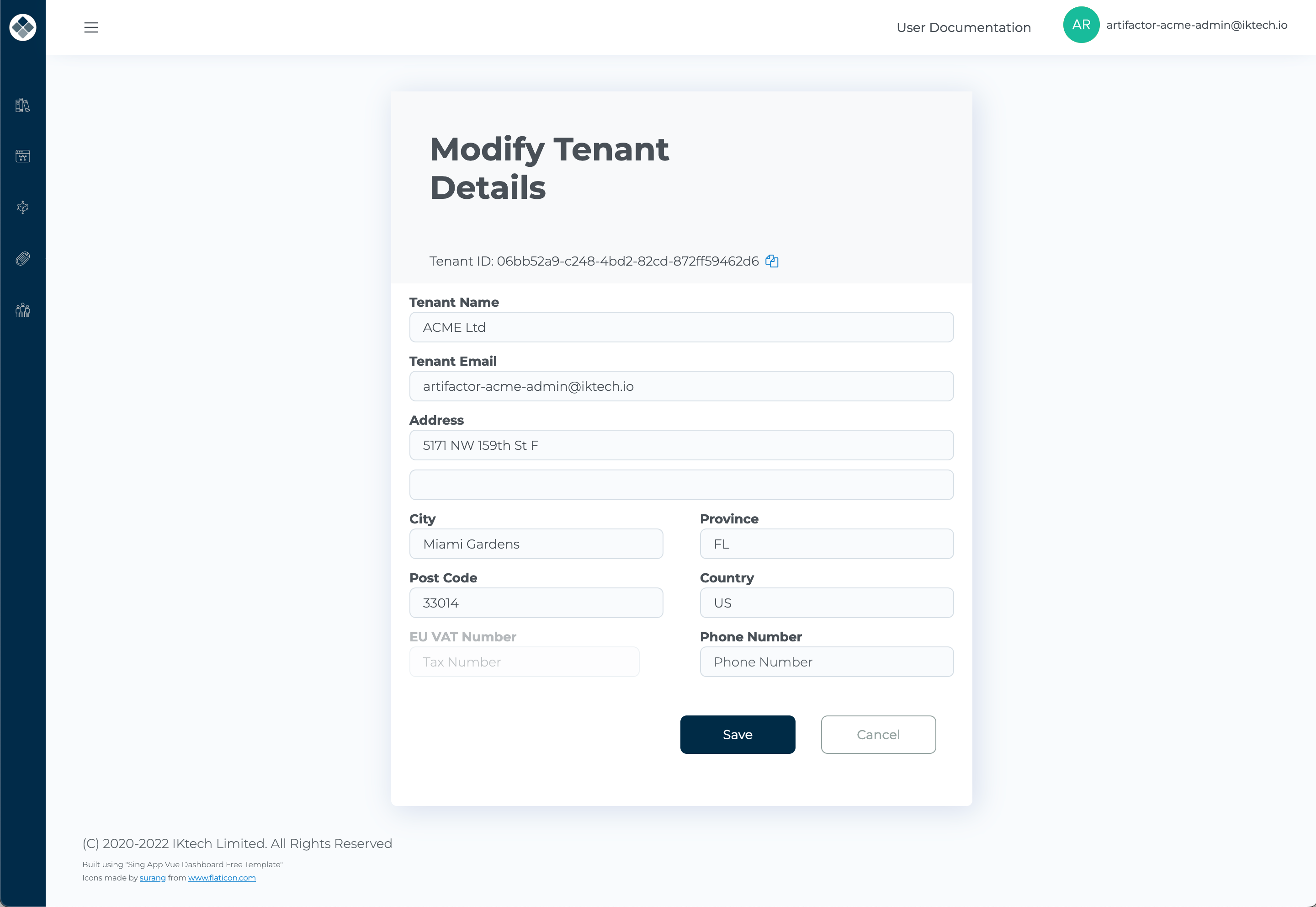The height and width of the screenshot is (907, 1316).
Task: Select the grid/table view icon in sidebar
Action: tap(23, 156)
